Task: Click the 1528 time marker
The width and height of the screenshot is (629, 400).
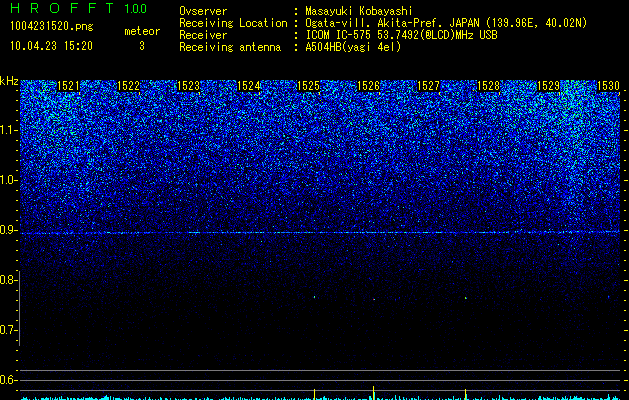Action: tap(489, 86)
